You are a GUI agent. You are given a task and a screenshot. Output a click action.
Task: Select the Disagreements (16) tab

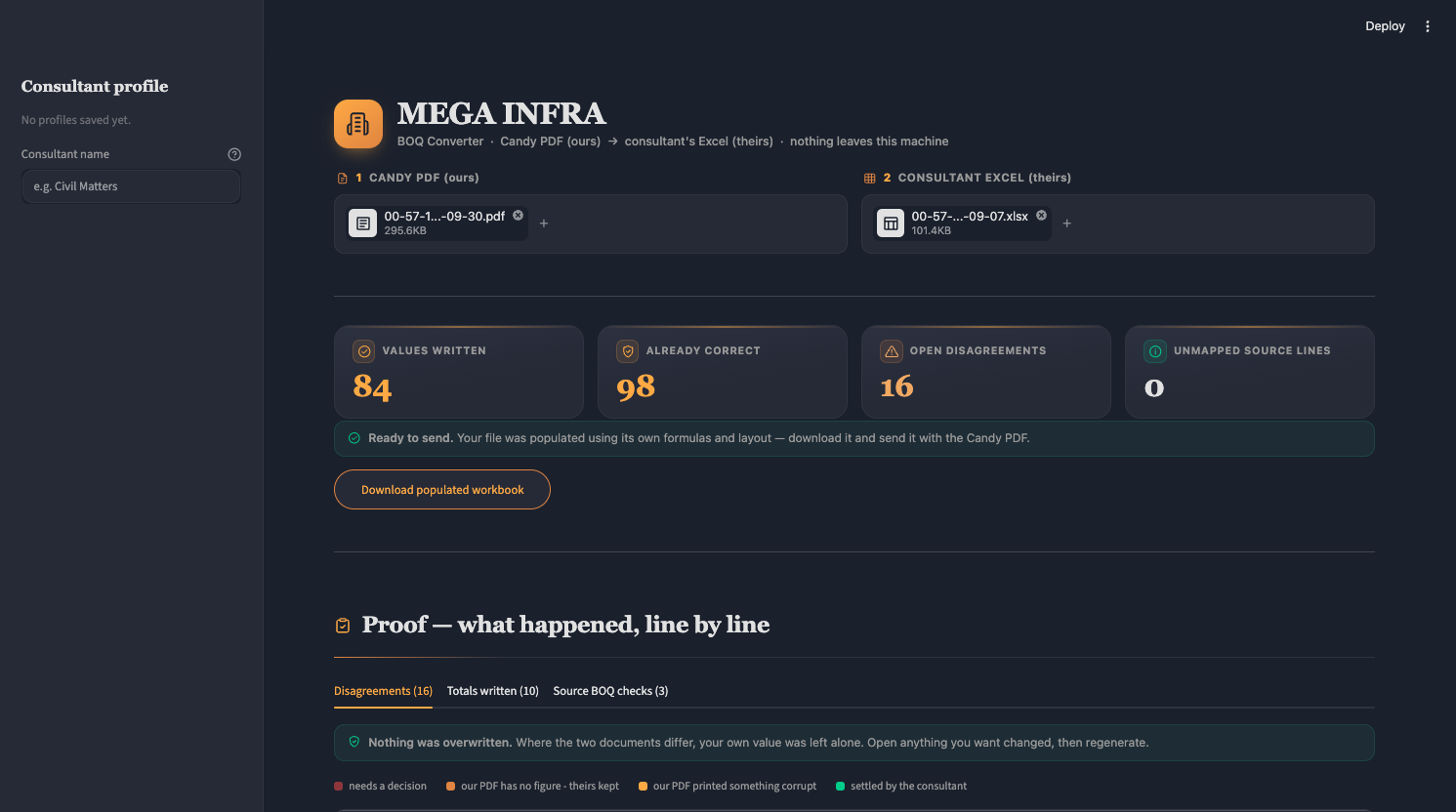383,691
